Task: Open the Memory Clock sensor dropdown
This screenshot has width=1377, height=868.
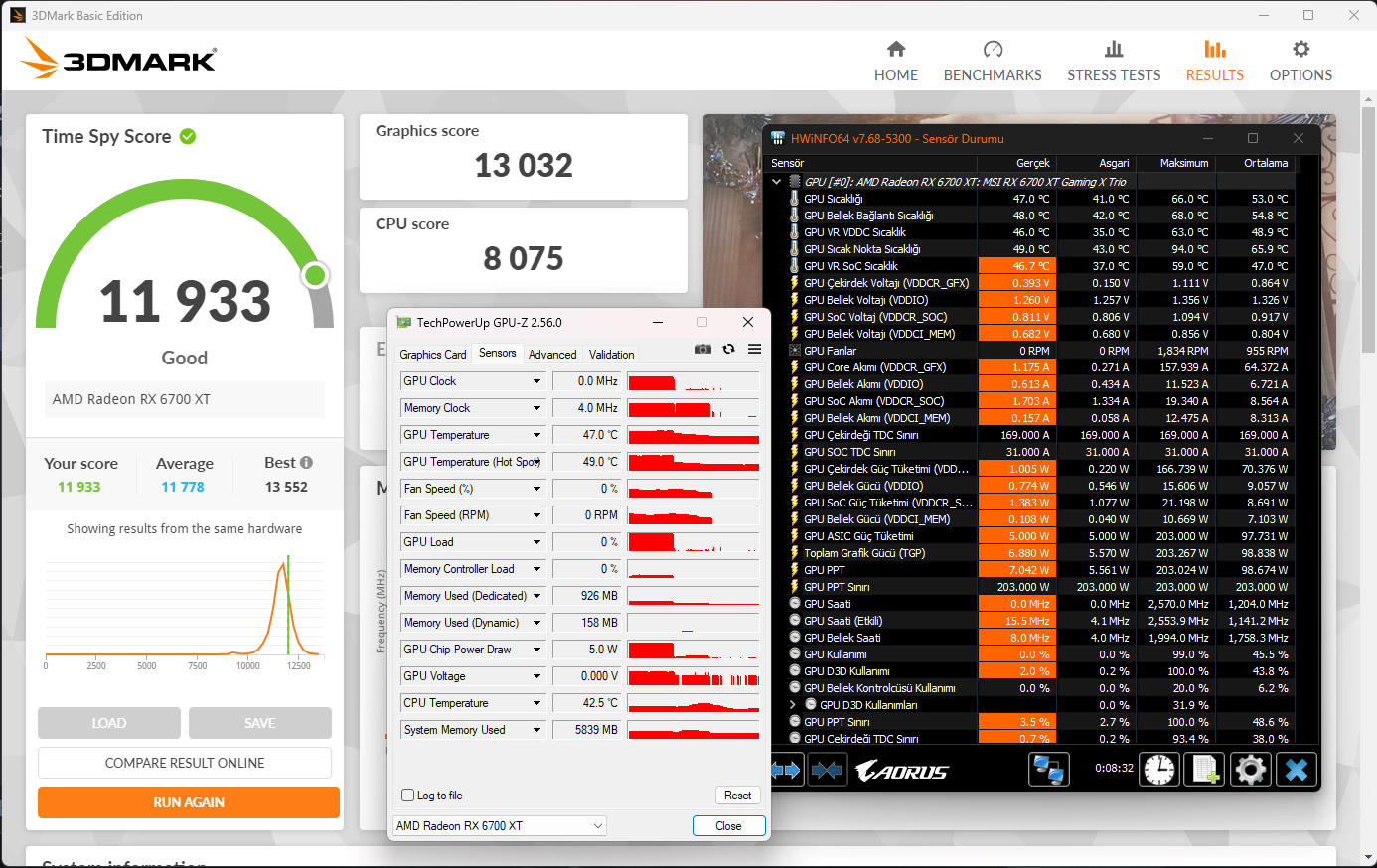Action: [536, 408]
